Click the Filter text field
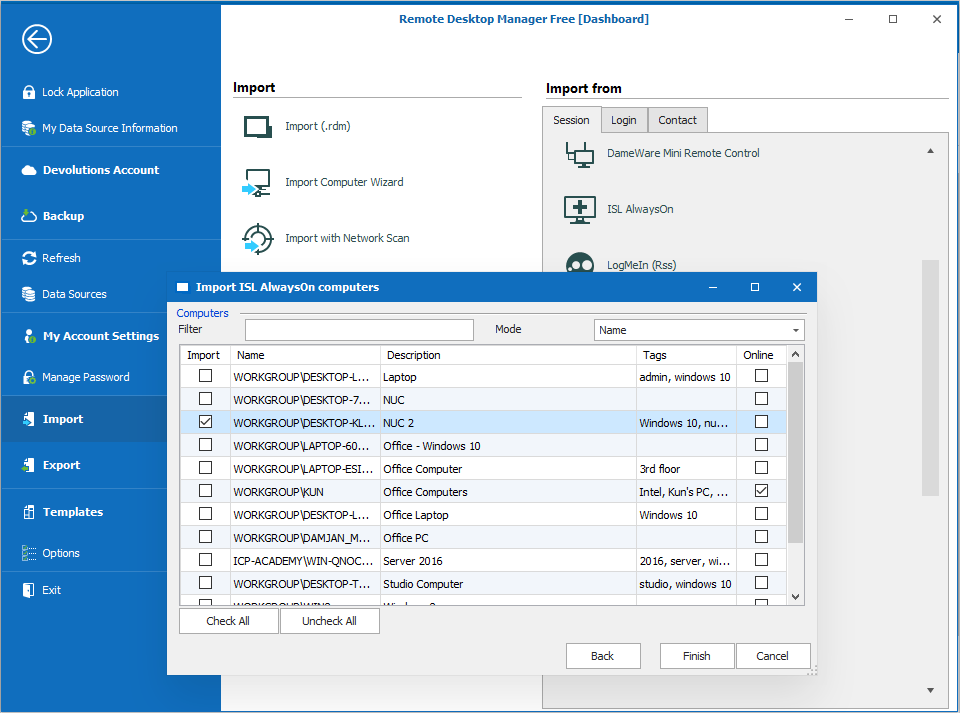960x713 pixels. 359,330
